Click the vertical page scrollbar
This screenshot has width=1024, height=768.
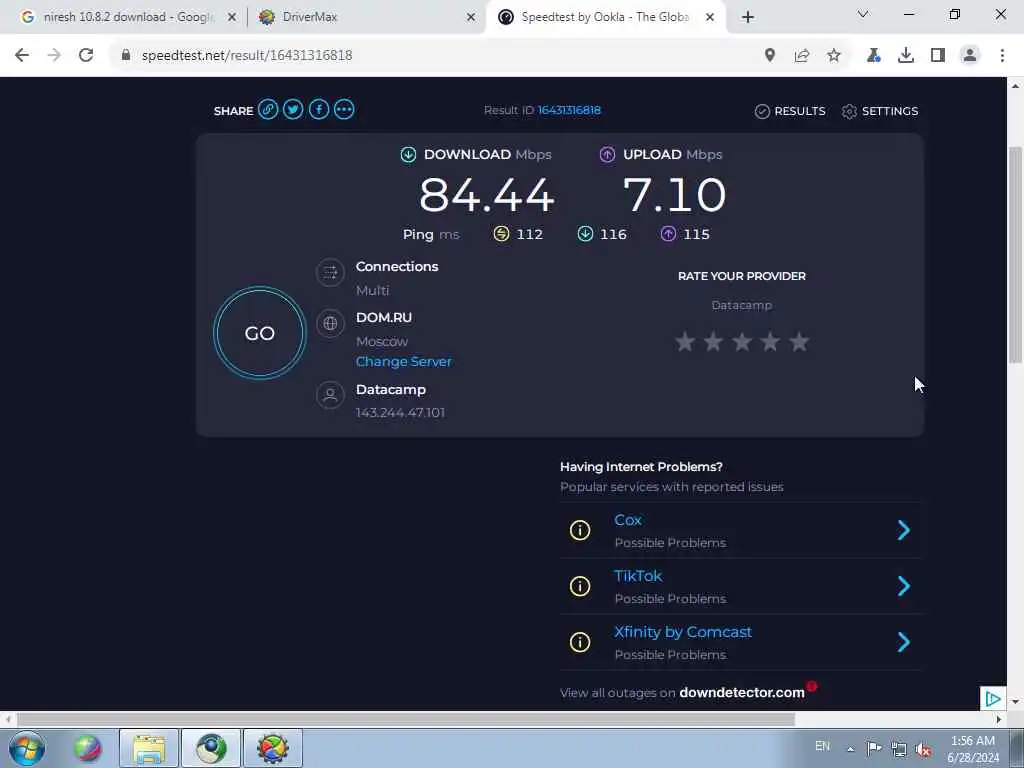[1016, 255]
